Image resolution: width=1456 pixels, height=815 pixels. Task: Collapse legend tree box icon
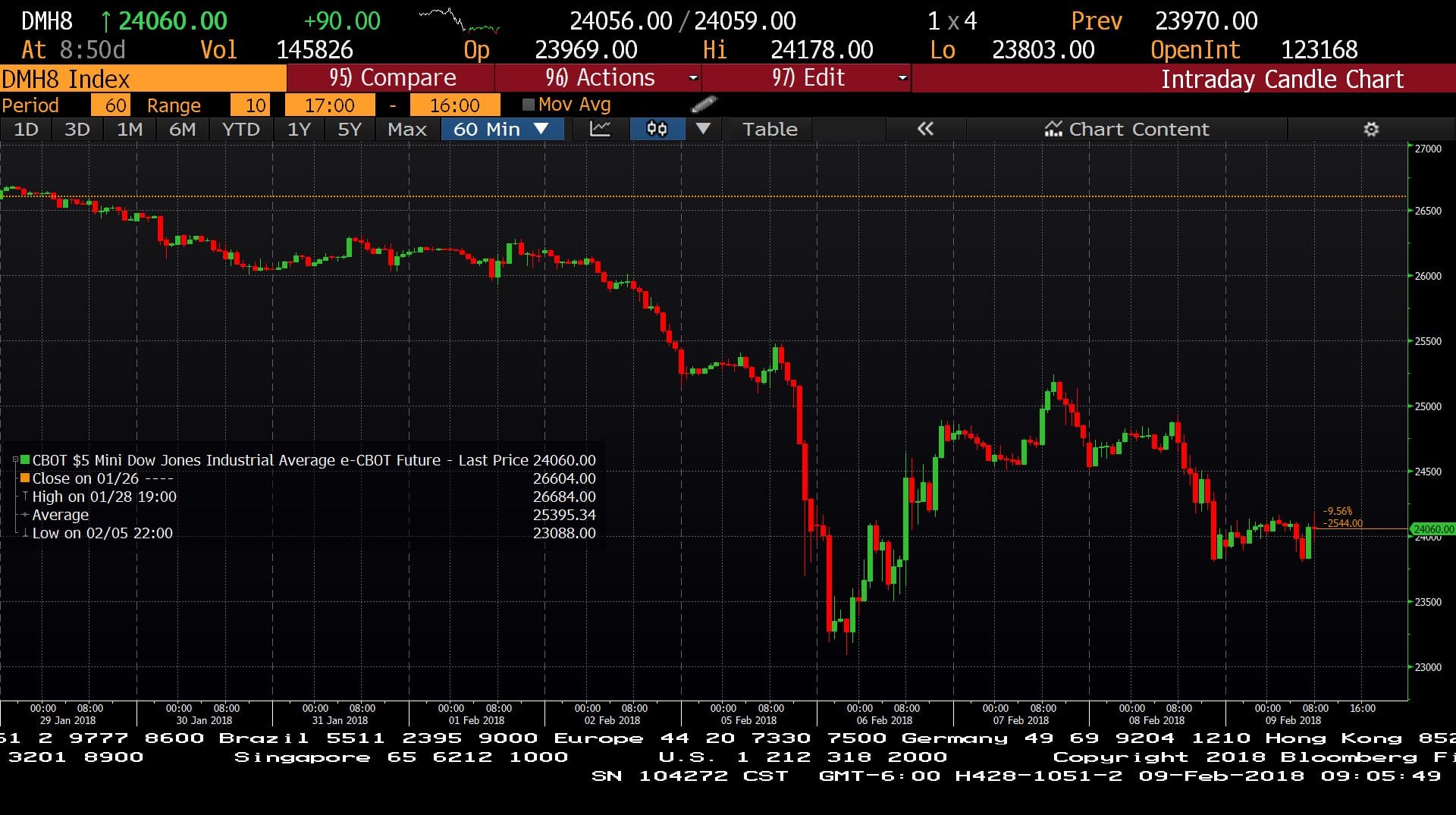[15, 460]
